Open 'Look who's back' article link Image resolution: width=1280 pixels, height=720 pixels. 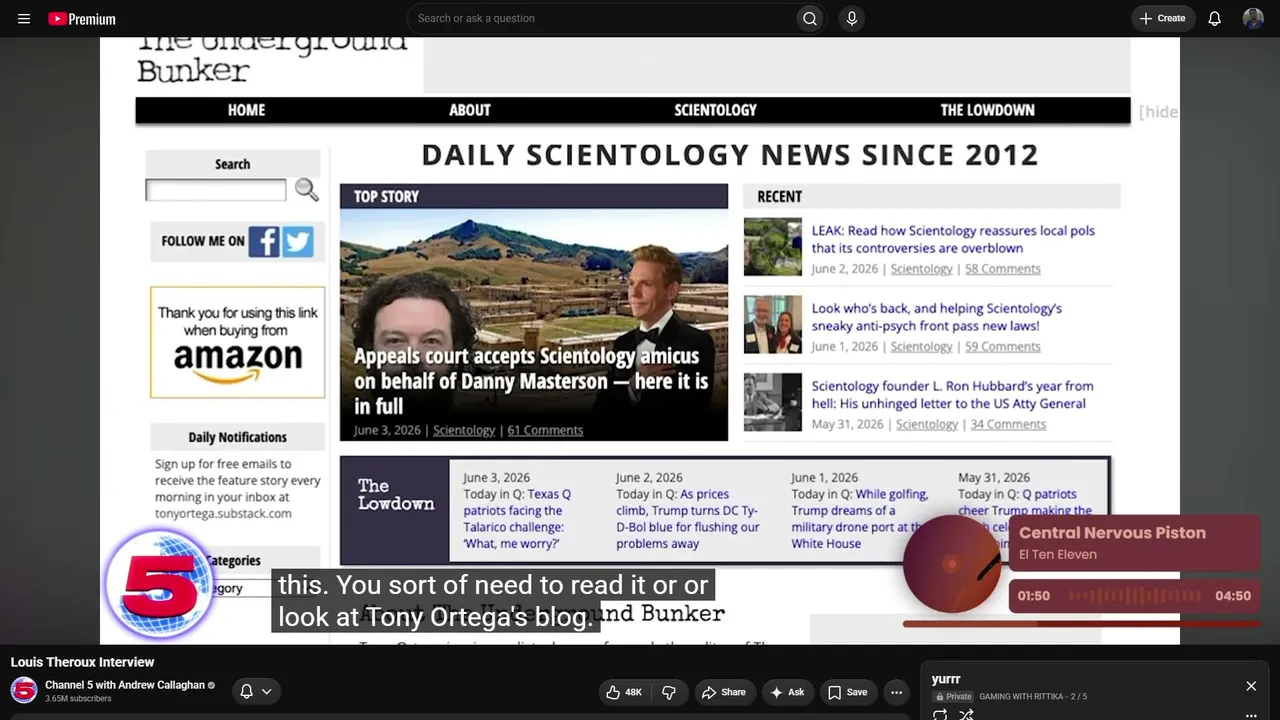click(x=937, y=317)
